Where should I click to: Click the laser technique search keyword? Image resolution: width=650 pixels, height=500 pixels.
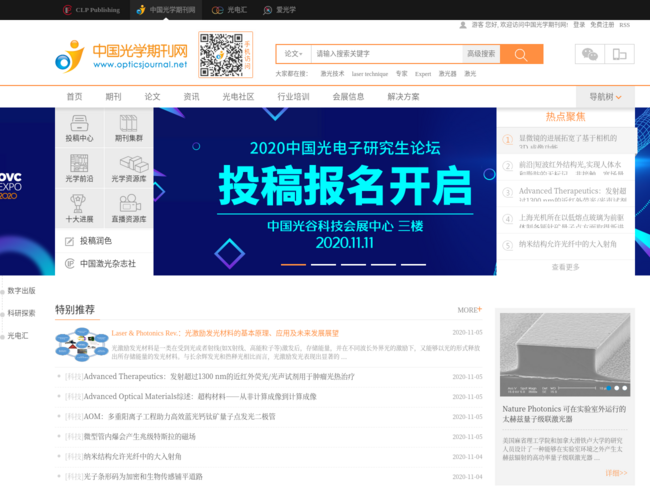tap(370, 74)
